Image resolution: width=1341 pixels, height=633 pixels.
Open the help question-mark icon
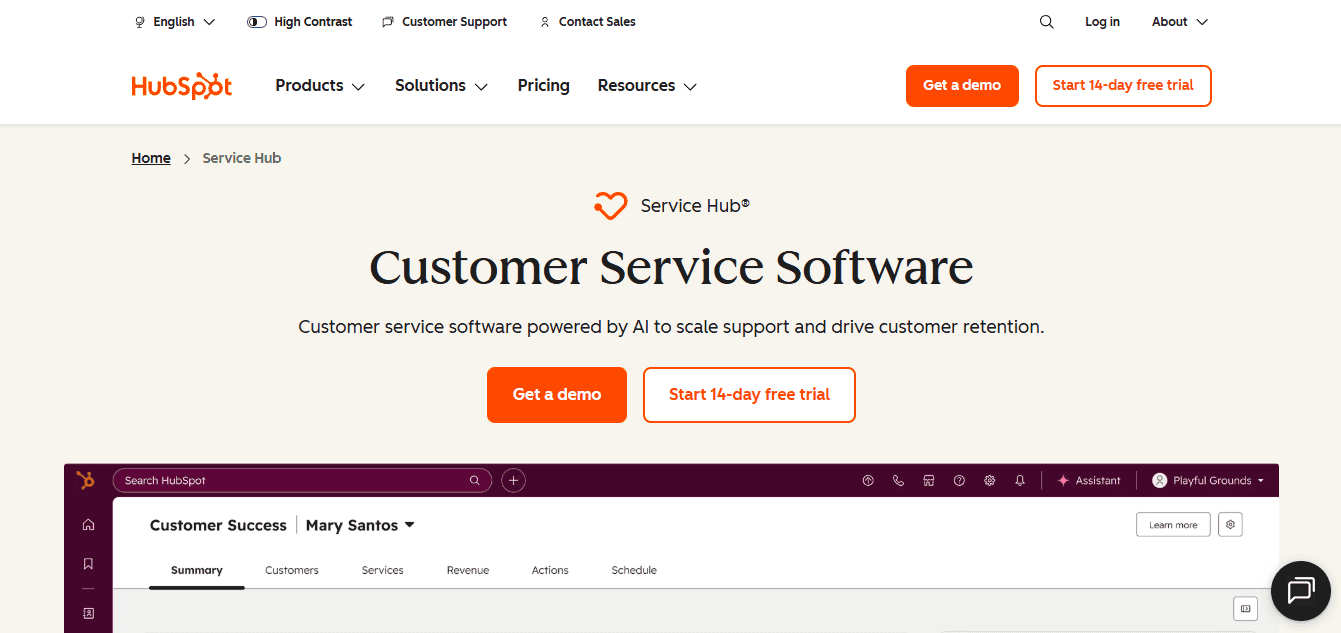(959, 480)
